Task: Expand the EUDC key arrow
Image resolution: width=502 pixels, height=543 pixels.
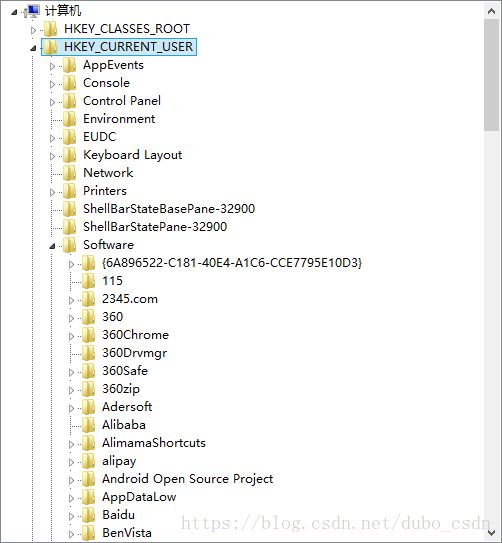Action: tap(52, 138)
